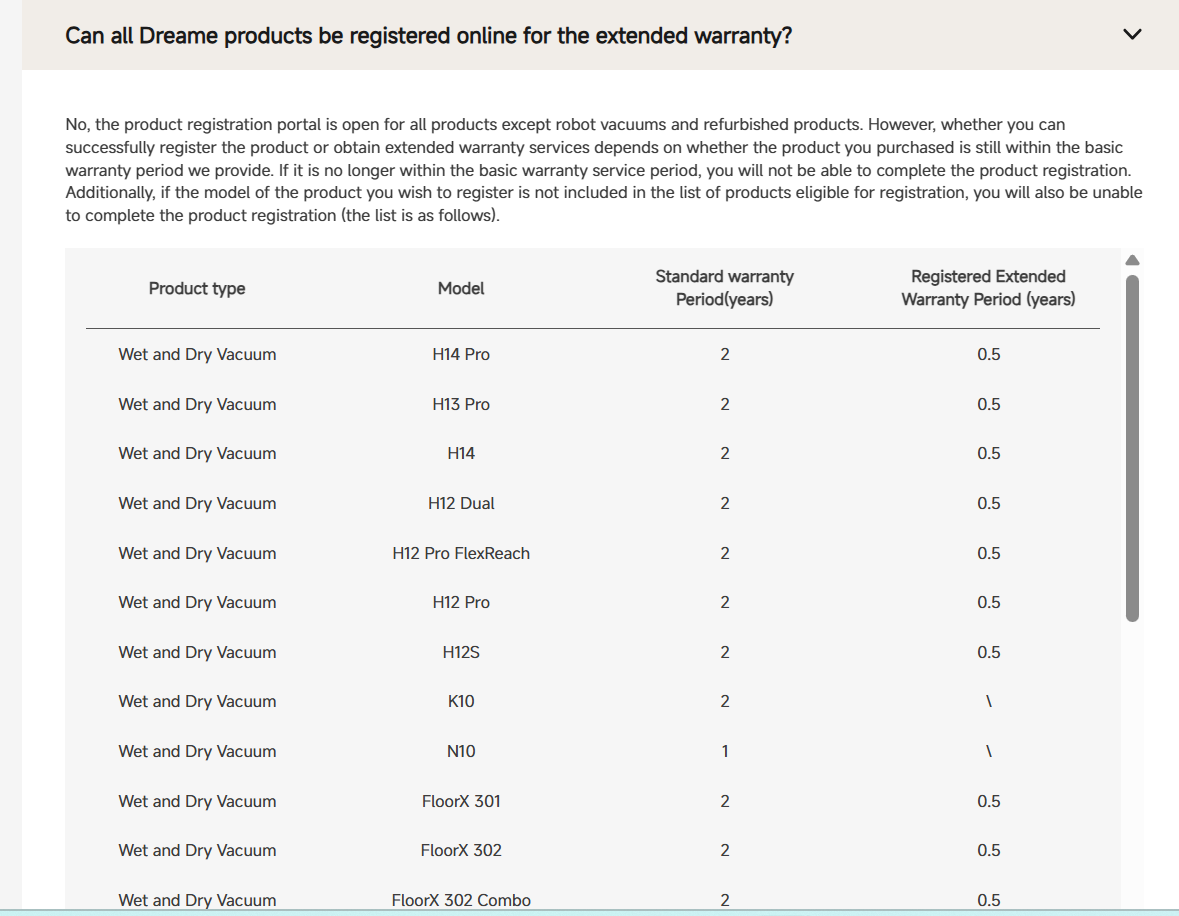
Task: Select the 'Model' column header
Action: [x=461, y=288]
